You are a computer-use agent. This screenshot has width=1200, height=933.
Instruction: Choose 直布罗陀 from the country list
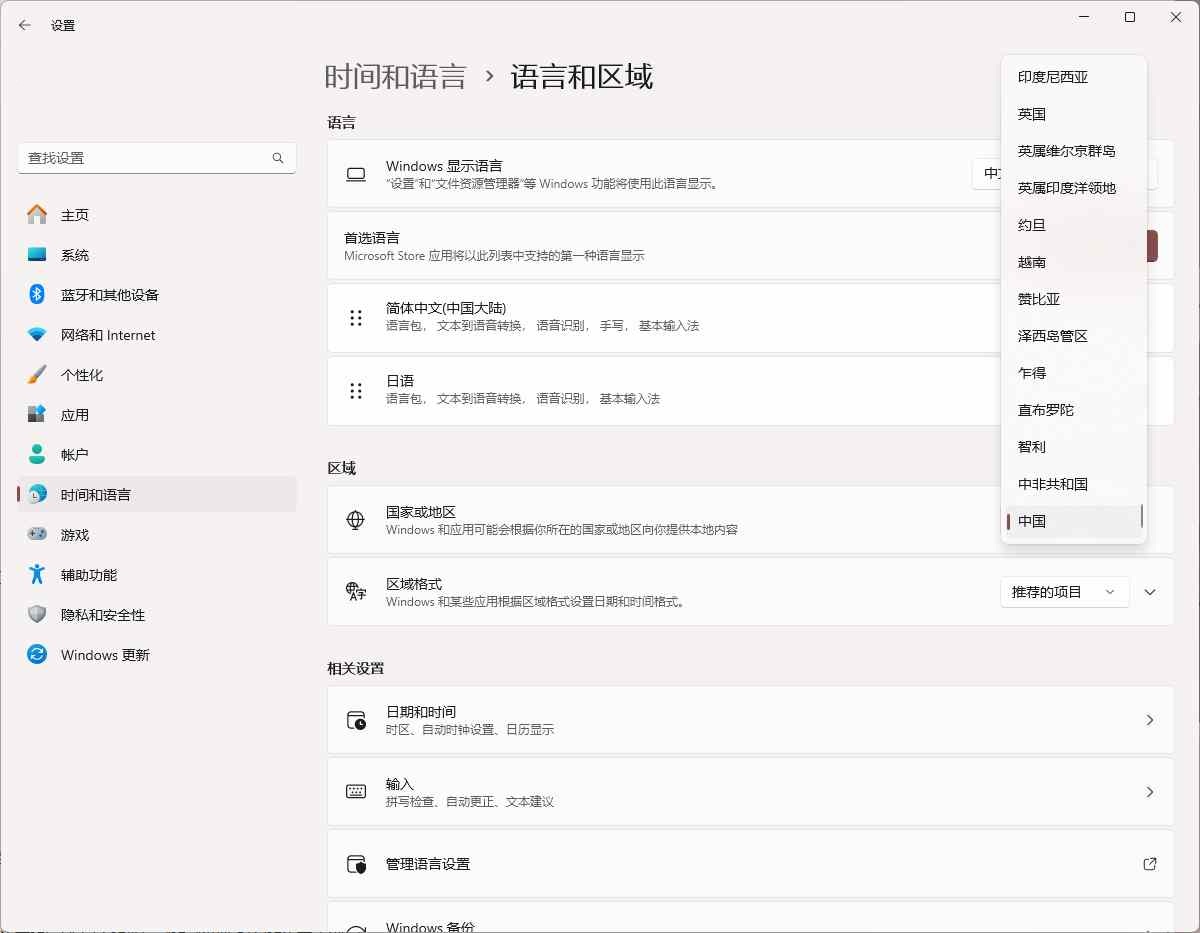click(1073, 410)
